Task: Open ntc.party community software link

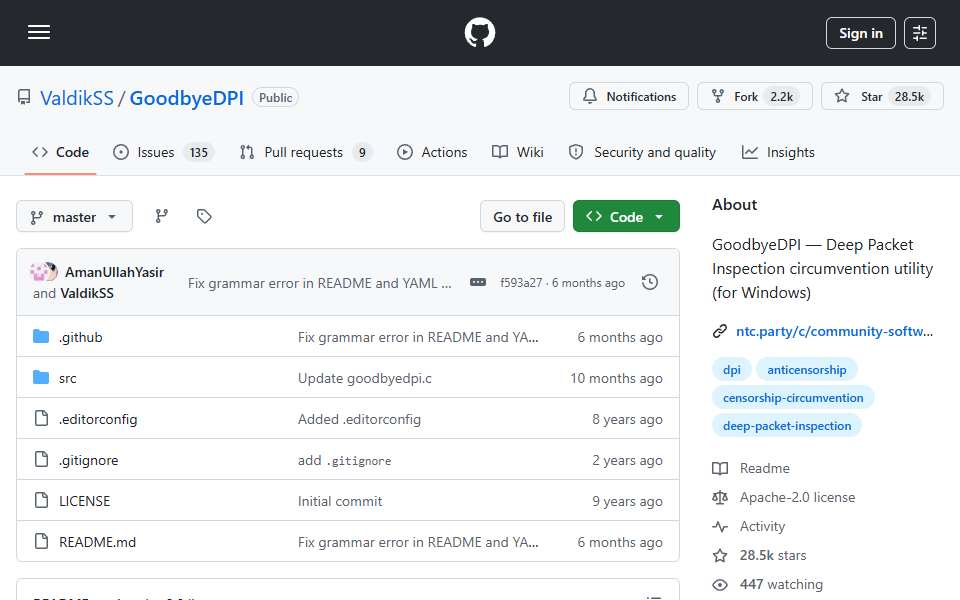Action: point(834,331)
